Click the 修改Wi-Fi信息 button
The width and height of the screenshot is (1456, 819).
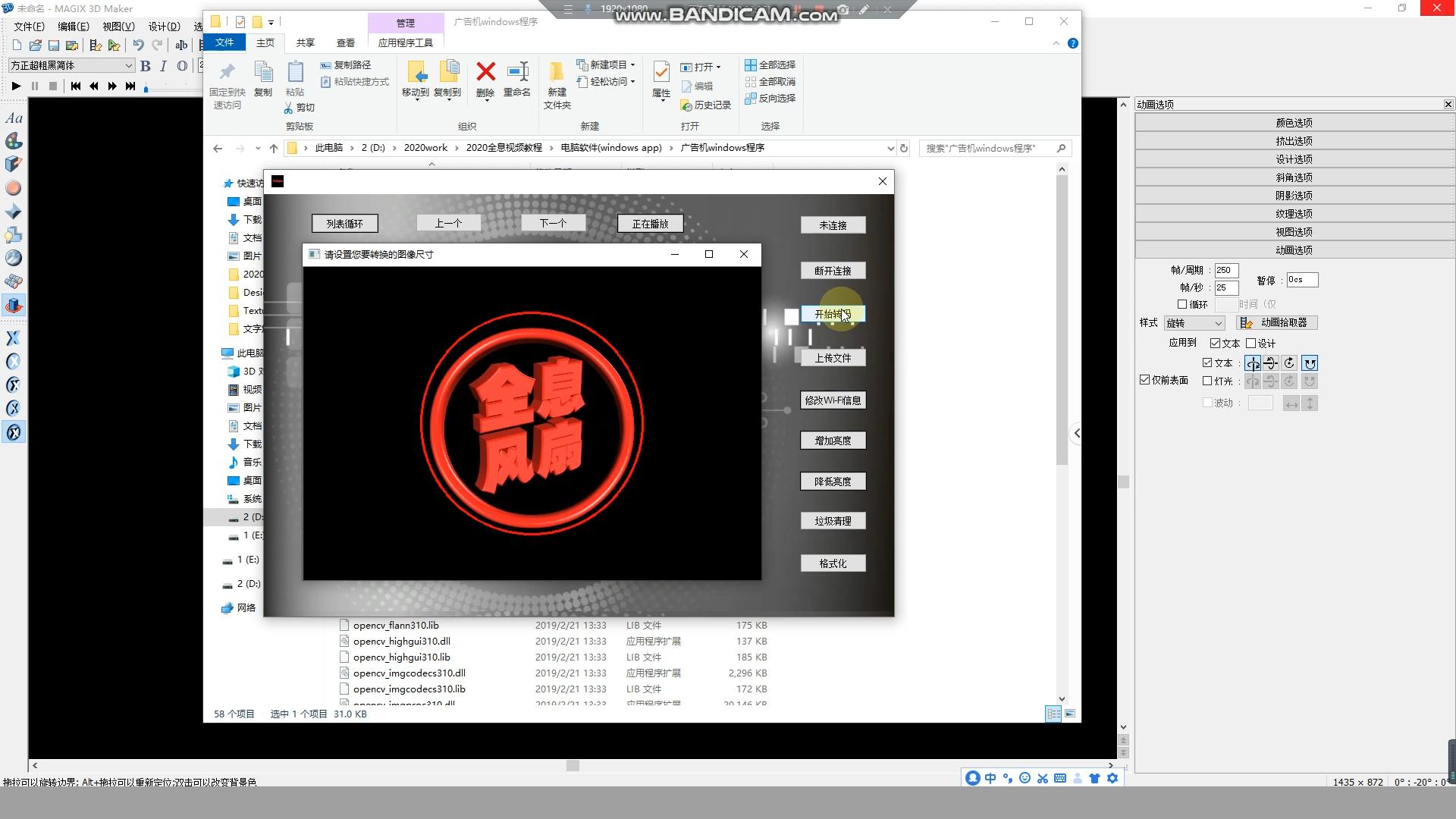[833, 400]
